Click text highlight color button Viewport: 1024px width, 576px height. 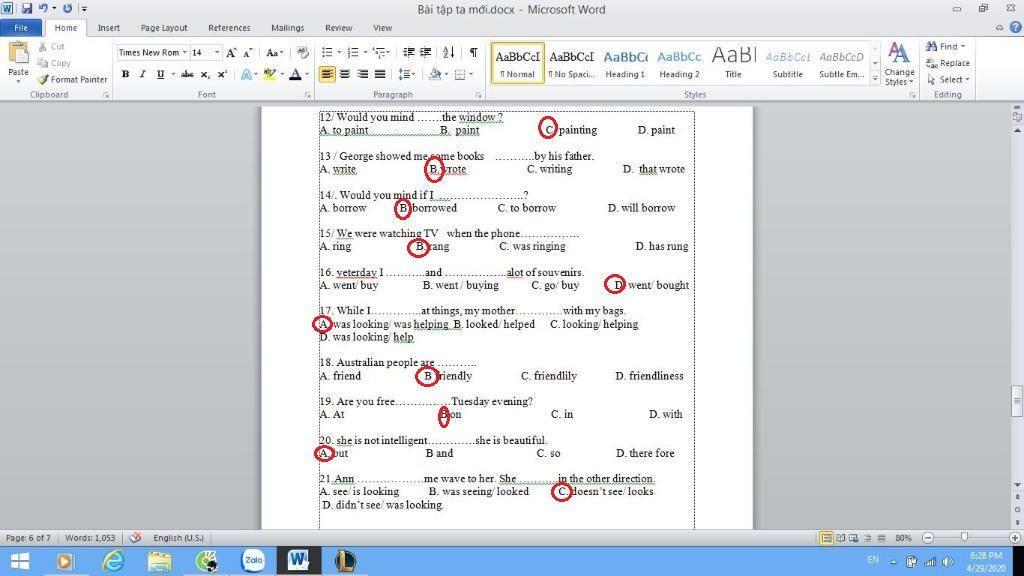pos(270,74)
